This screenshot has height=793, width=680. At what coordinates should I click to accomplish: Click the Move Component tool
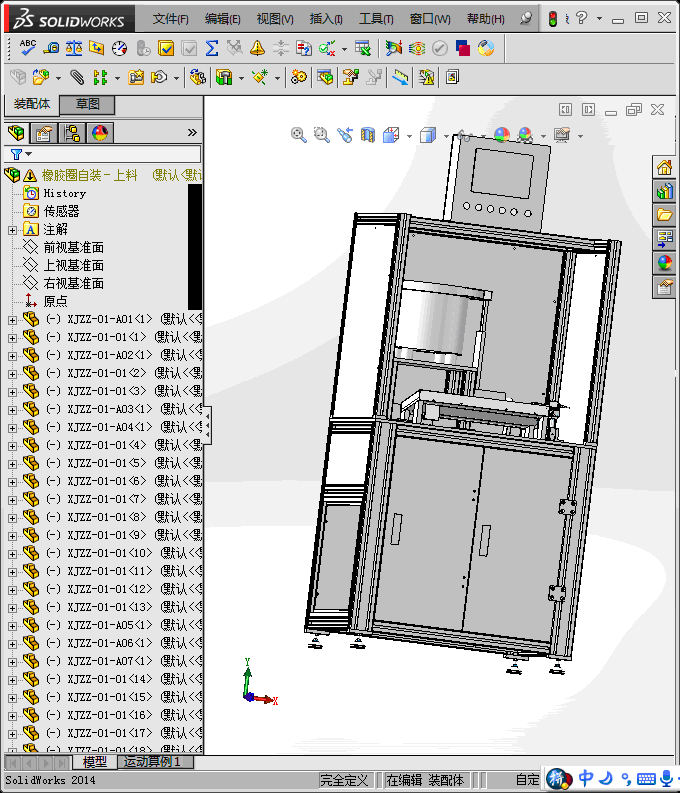(x=159, y=77)
